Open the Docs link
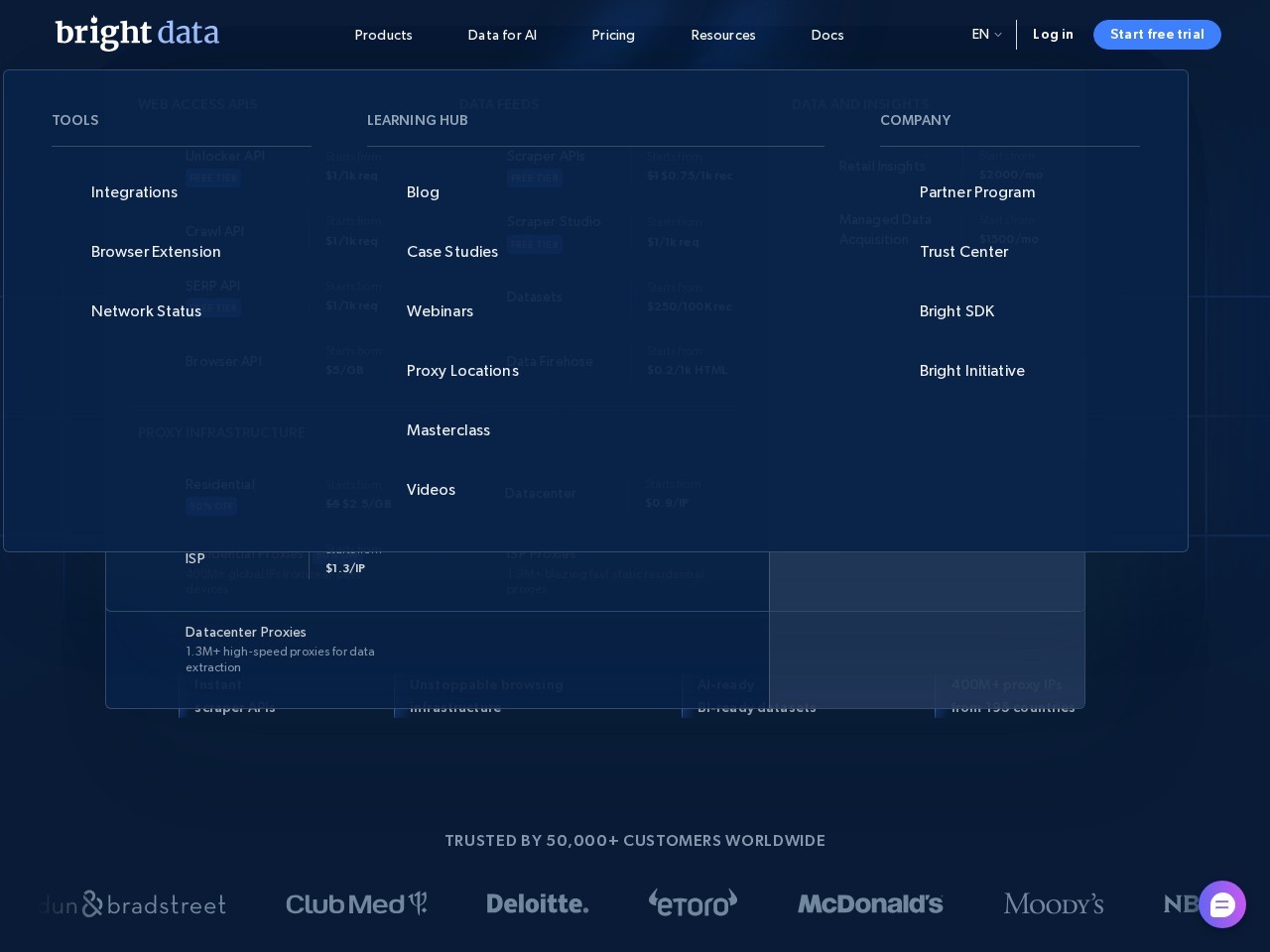This screenshot has width=1270, height=952. (x=827, y=35)
